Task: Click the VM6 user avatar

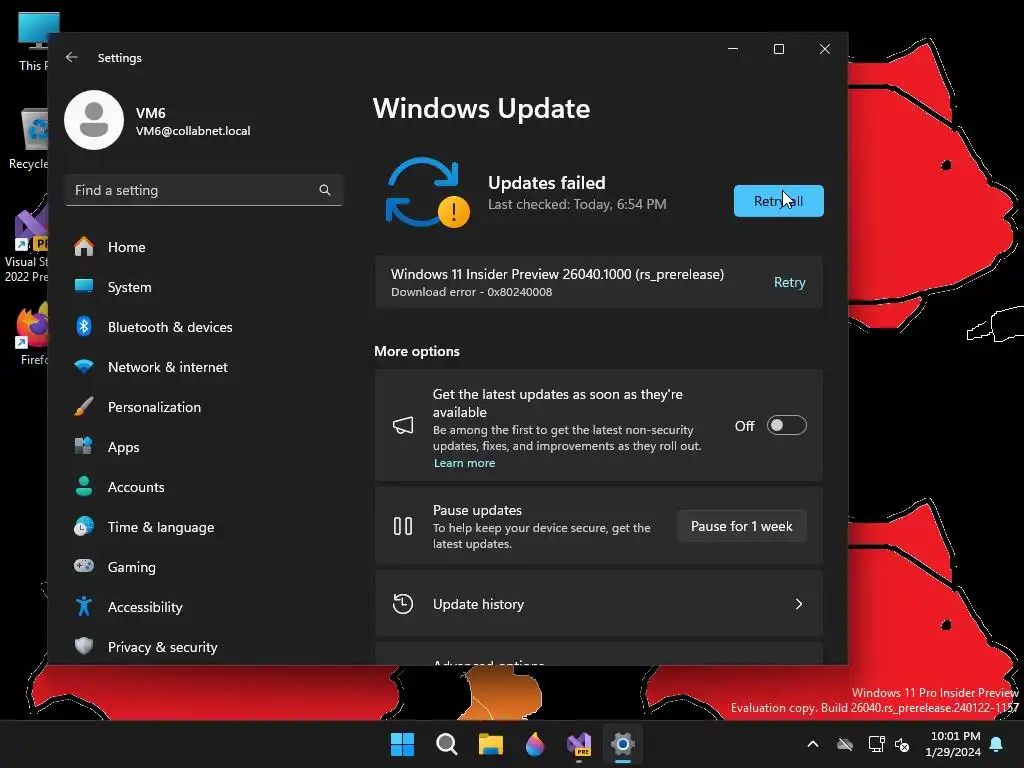Action: [x=94, y=120]
